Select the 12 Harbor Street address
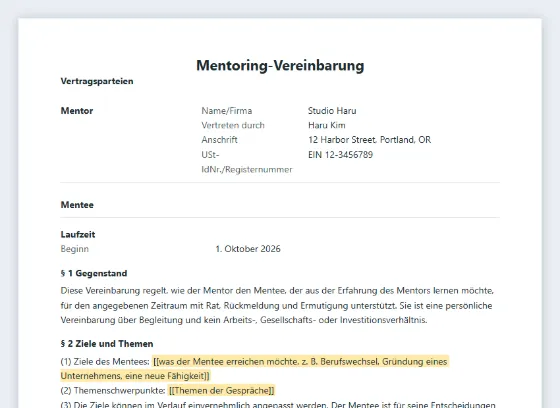 point(370,140)
